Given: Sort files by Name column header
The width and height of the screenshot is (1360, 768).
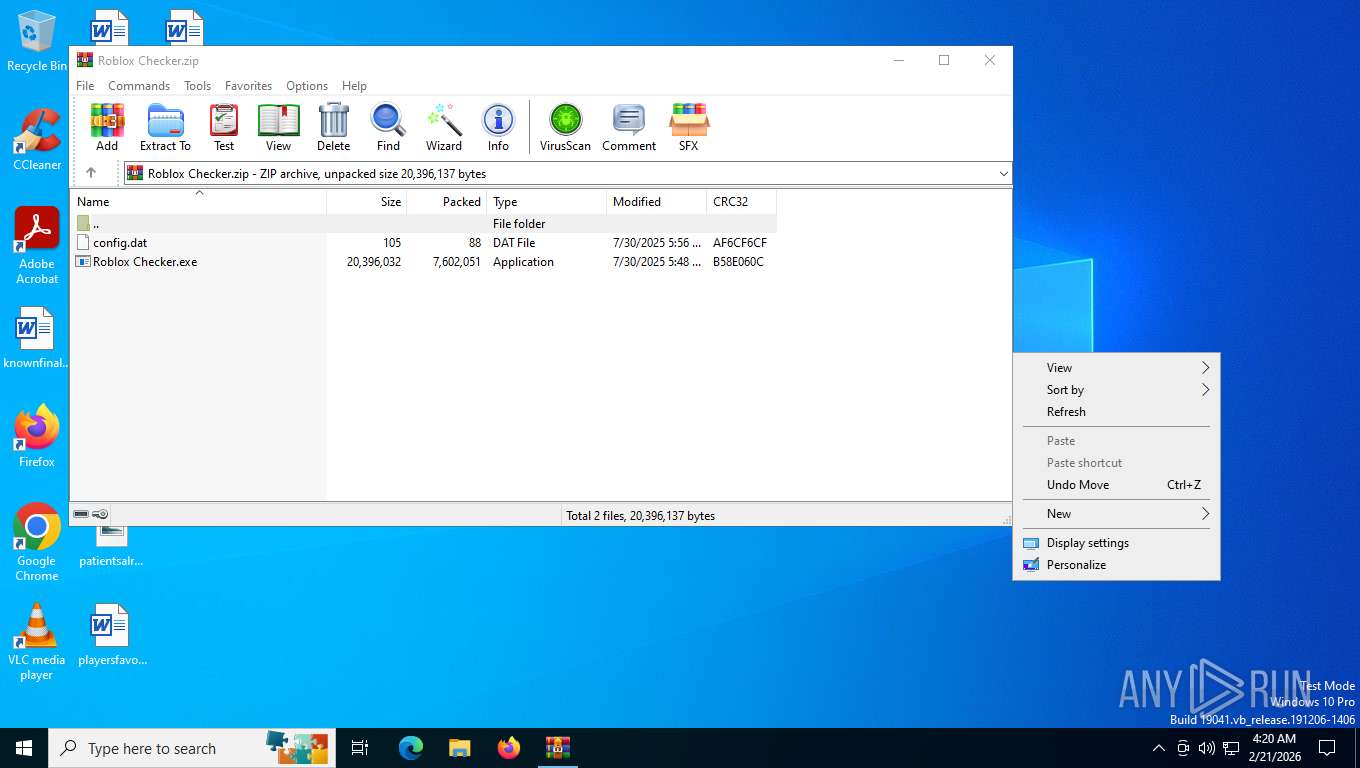Looking at the screenshot, I should [x=200, y=202].
